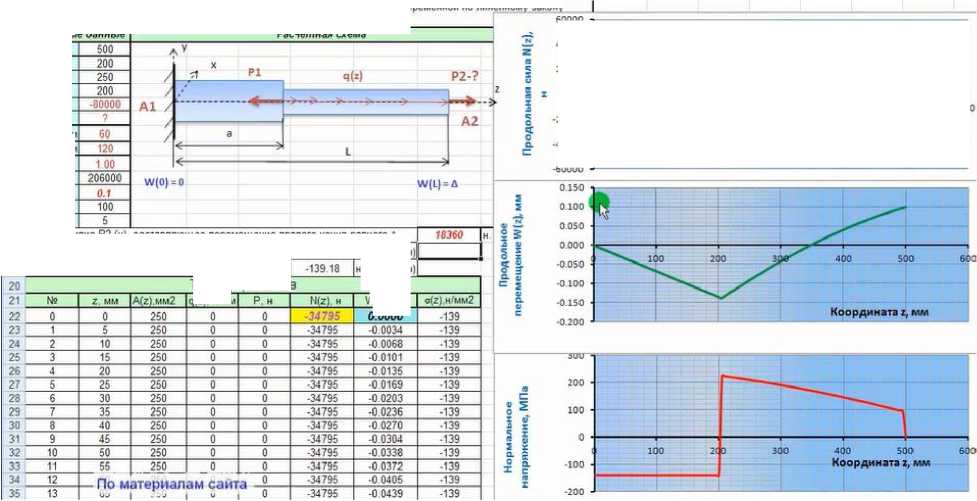This screenshot has width=977, height=501.
Task: Select the P1 label in the scheme
Action: click(x=254, y=73)
